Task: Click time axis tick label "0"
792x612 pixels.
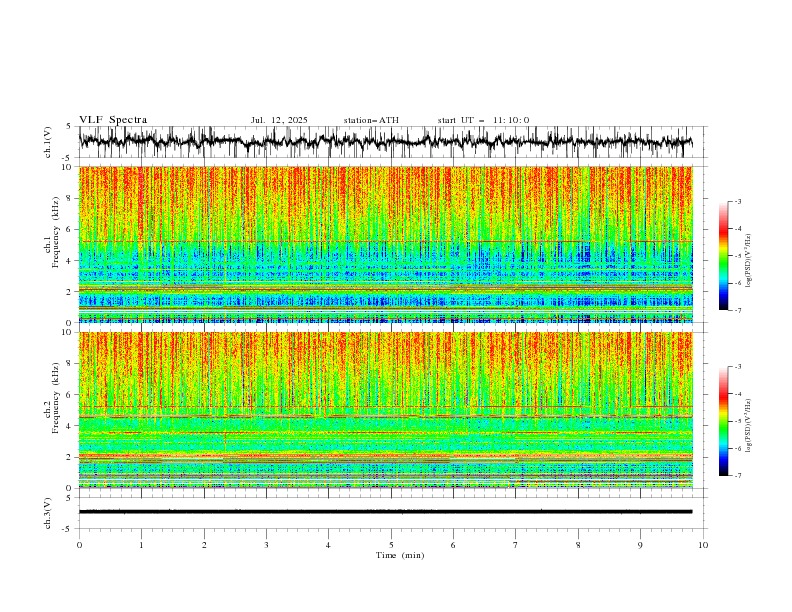Action: [79, 545]
